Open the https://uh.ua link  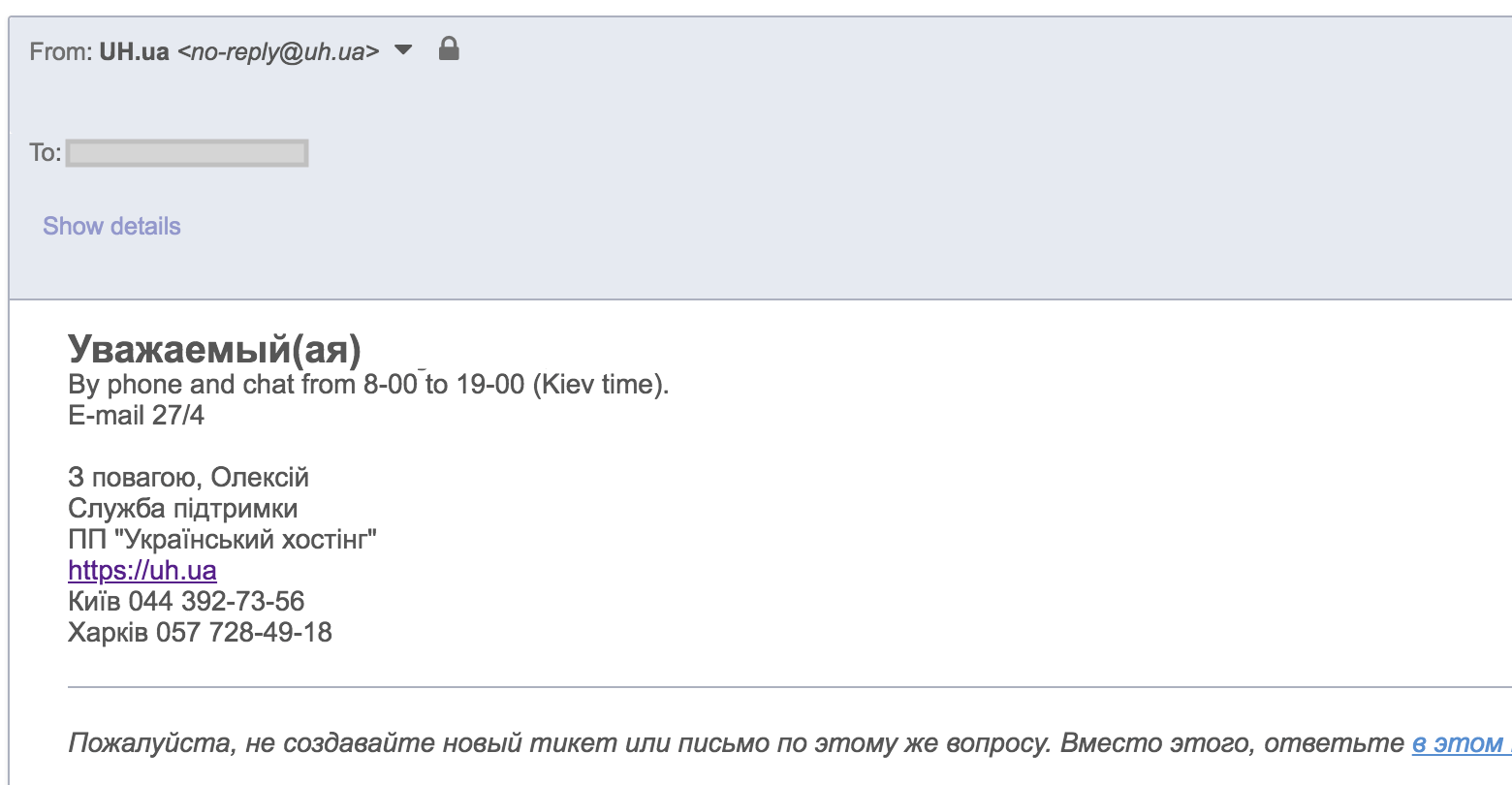pos(142,570)
